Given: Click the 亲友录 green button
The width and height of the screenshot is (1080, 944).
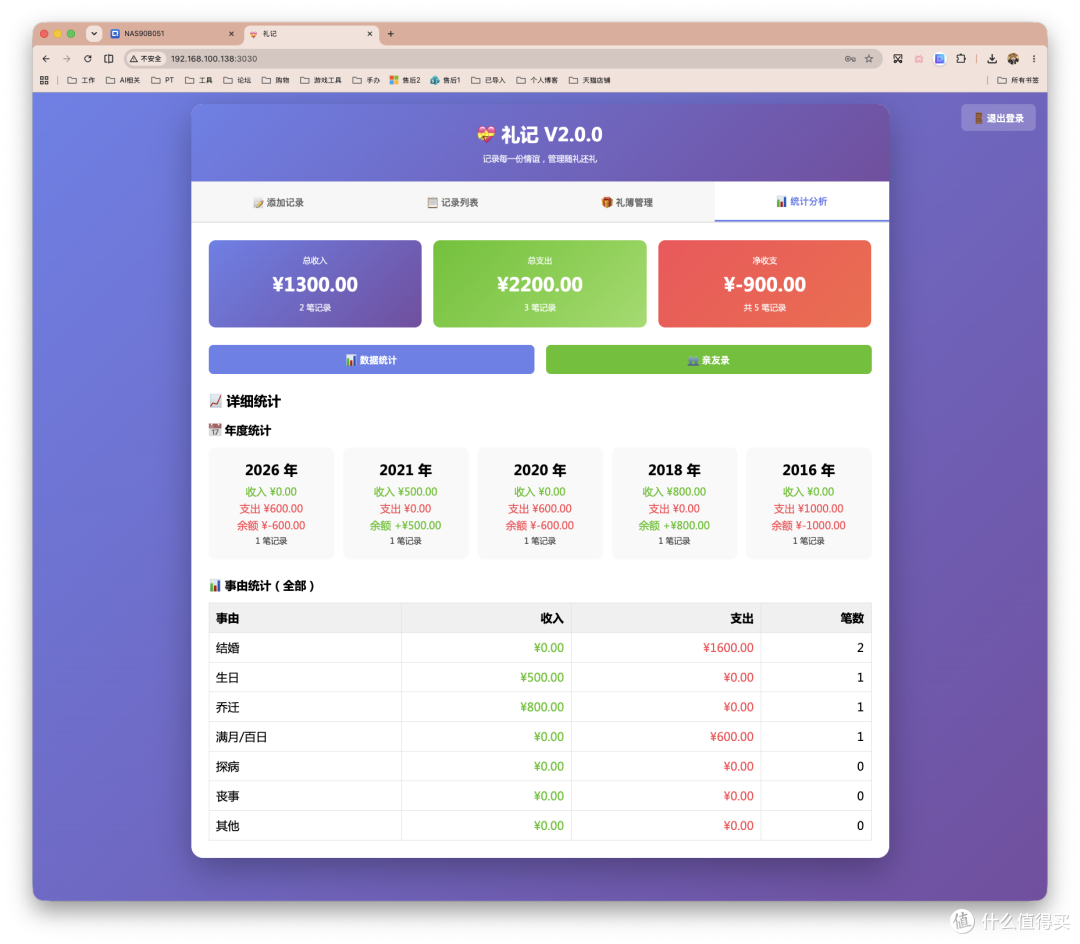Looking at the screenshot, I should point(709,360).
